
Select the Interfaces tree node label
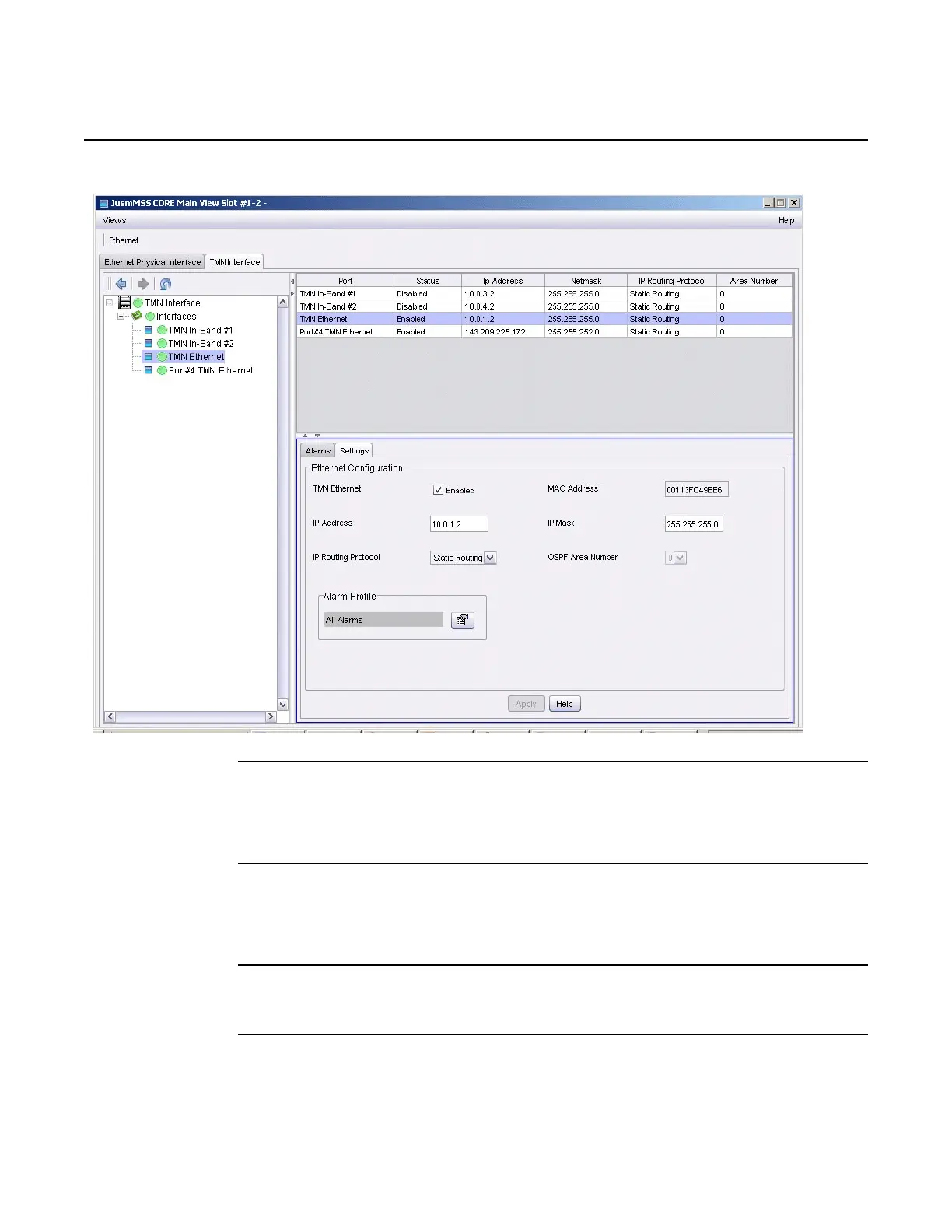tap(177, 317)
